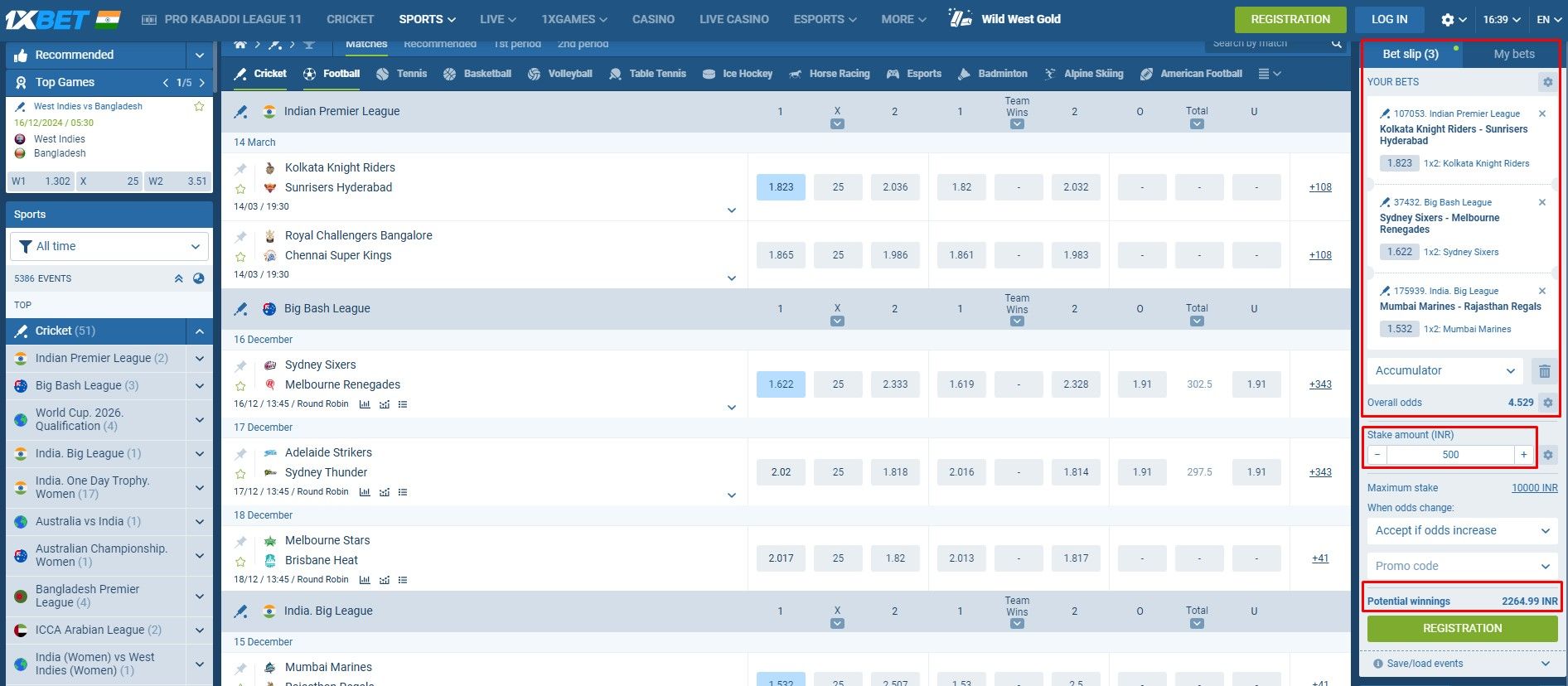The width and height of the screenshot is (1568, 686).
Task: Open bet slip settings gear beside Your Bets
Action: coord(1546,82)
